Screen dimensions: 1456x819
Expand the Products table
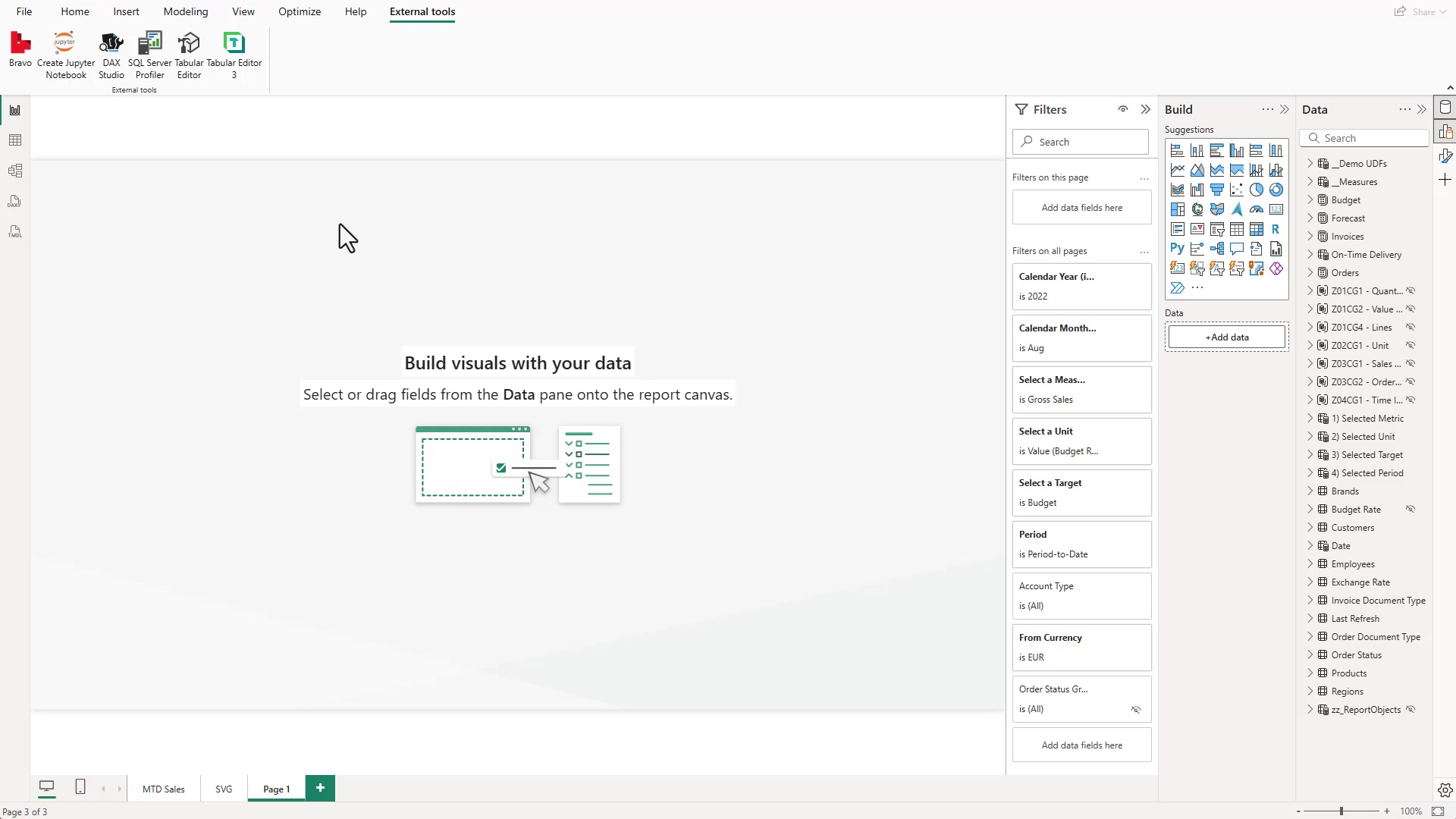[x=1310, y=673]
